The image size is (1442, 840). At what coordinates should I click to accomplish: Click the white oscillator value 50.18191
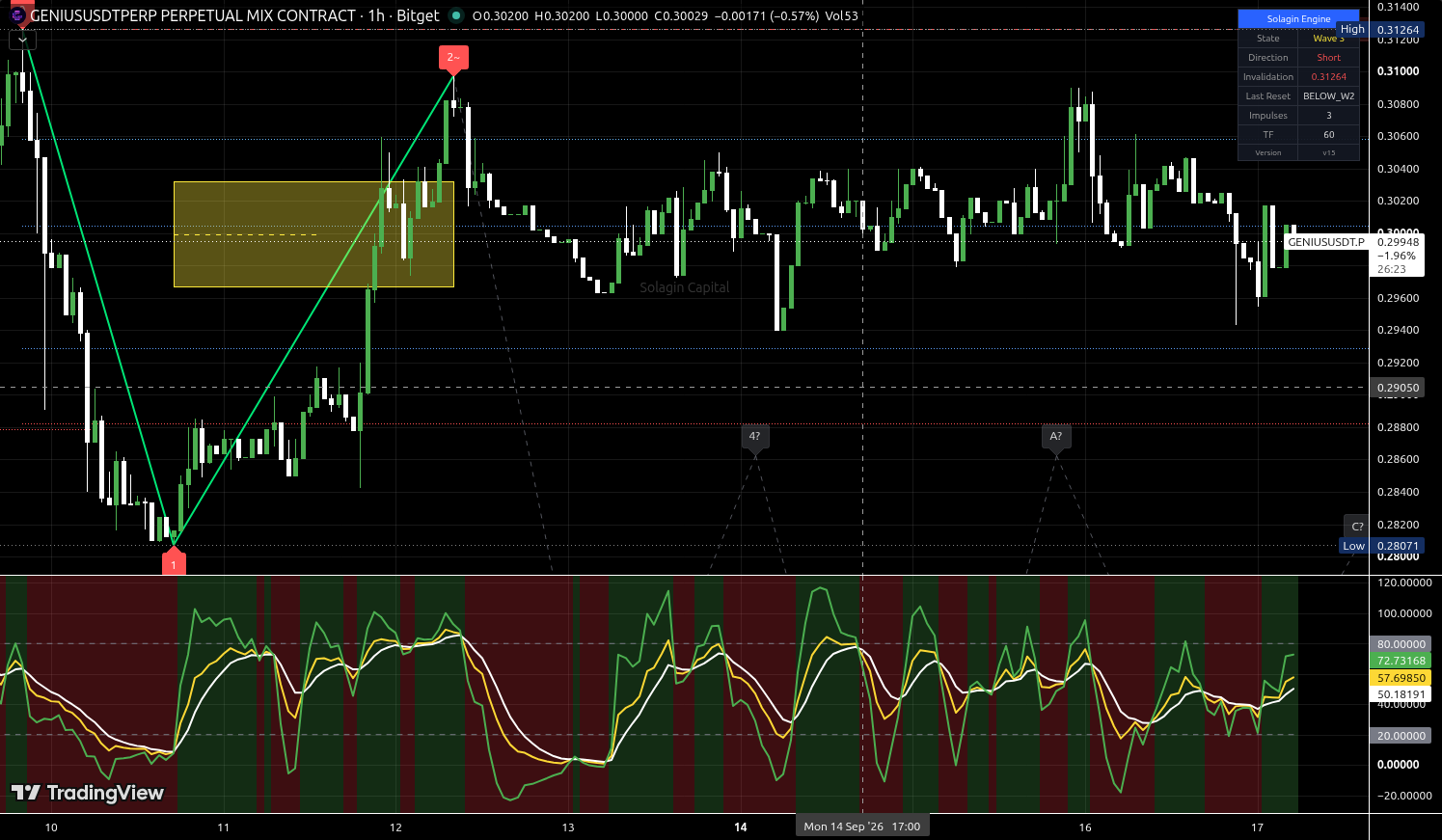point(1401,694)
